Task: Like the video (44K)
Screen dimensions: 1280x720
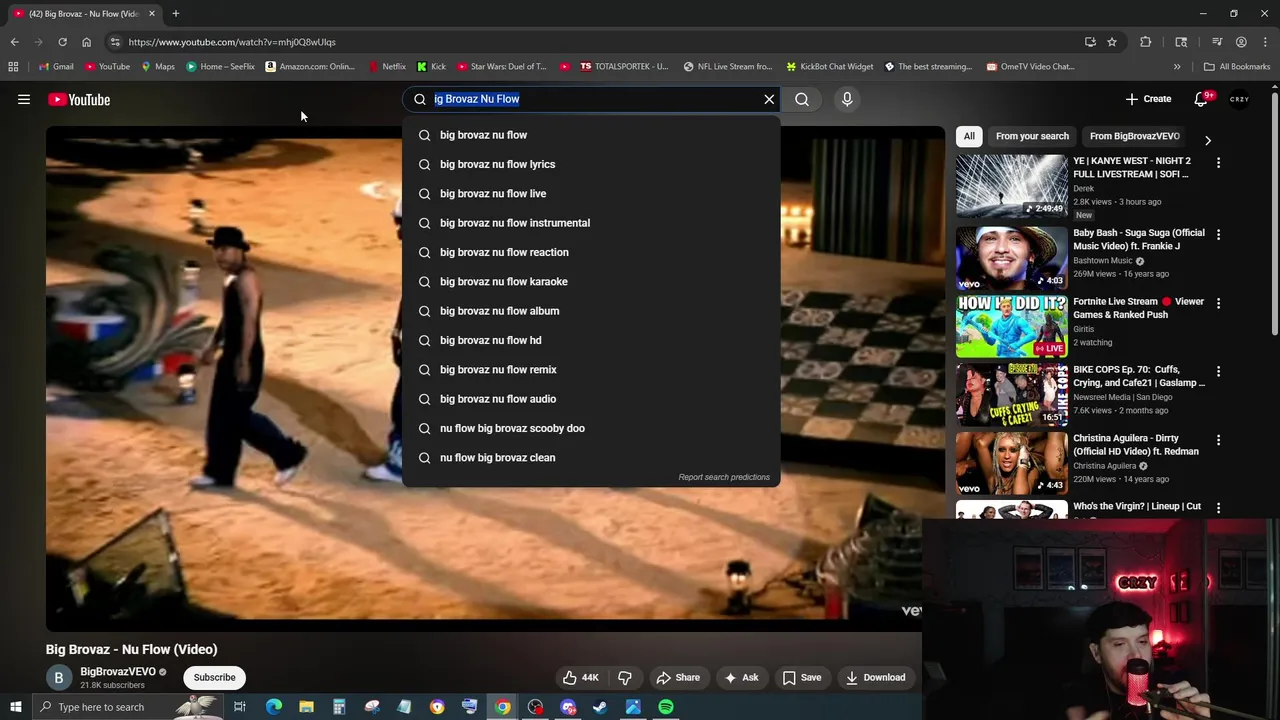Action: [x=581, y=677]
